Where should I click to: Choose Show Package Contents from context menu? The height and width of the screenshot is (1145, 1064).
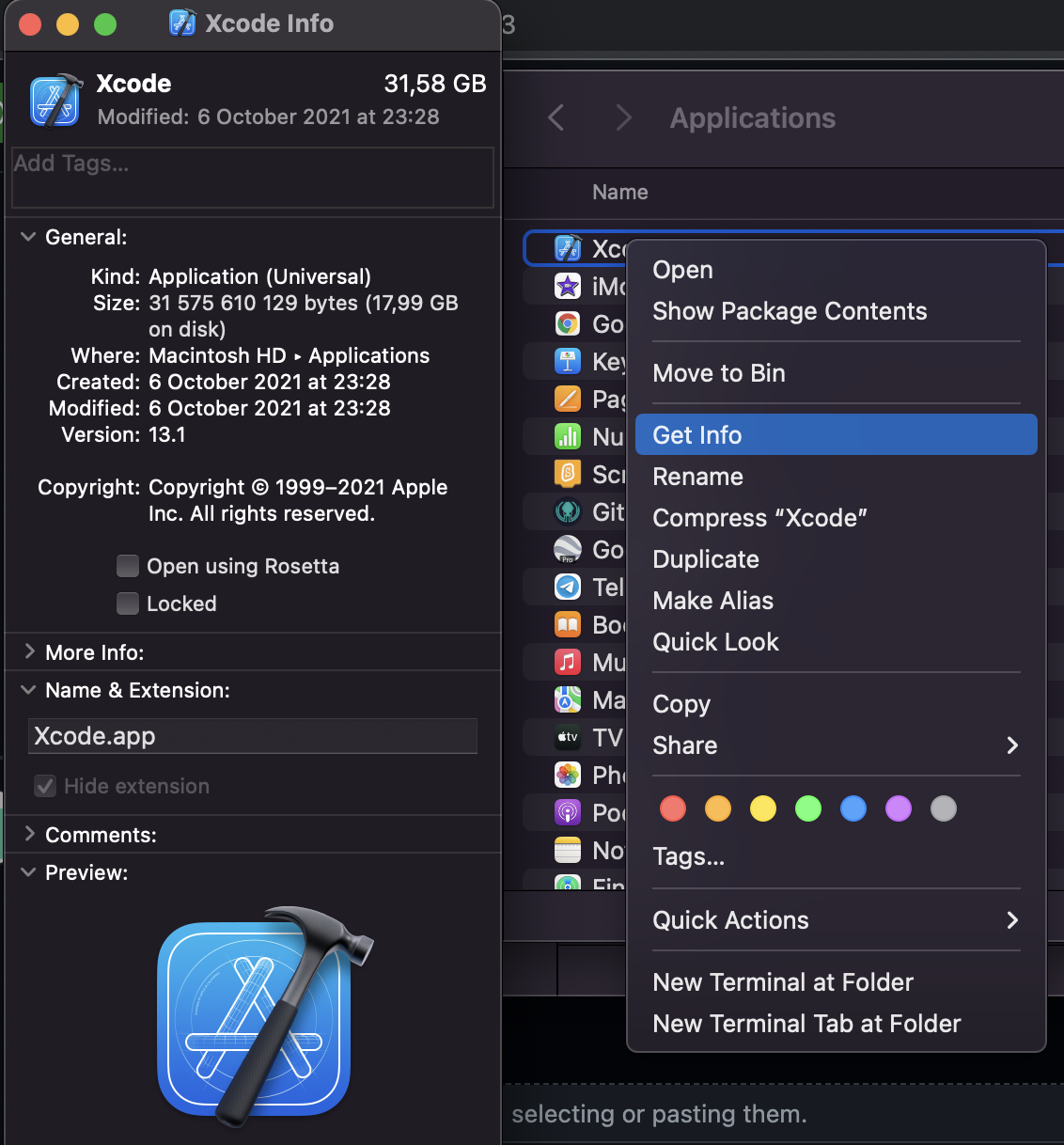790,311
